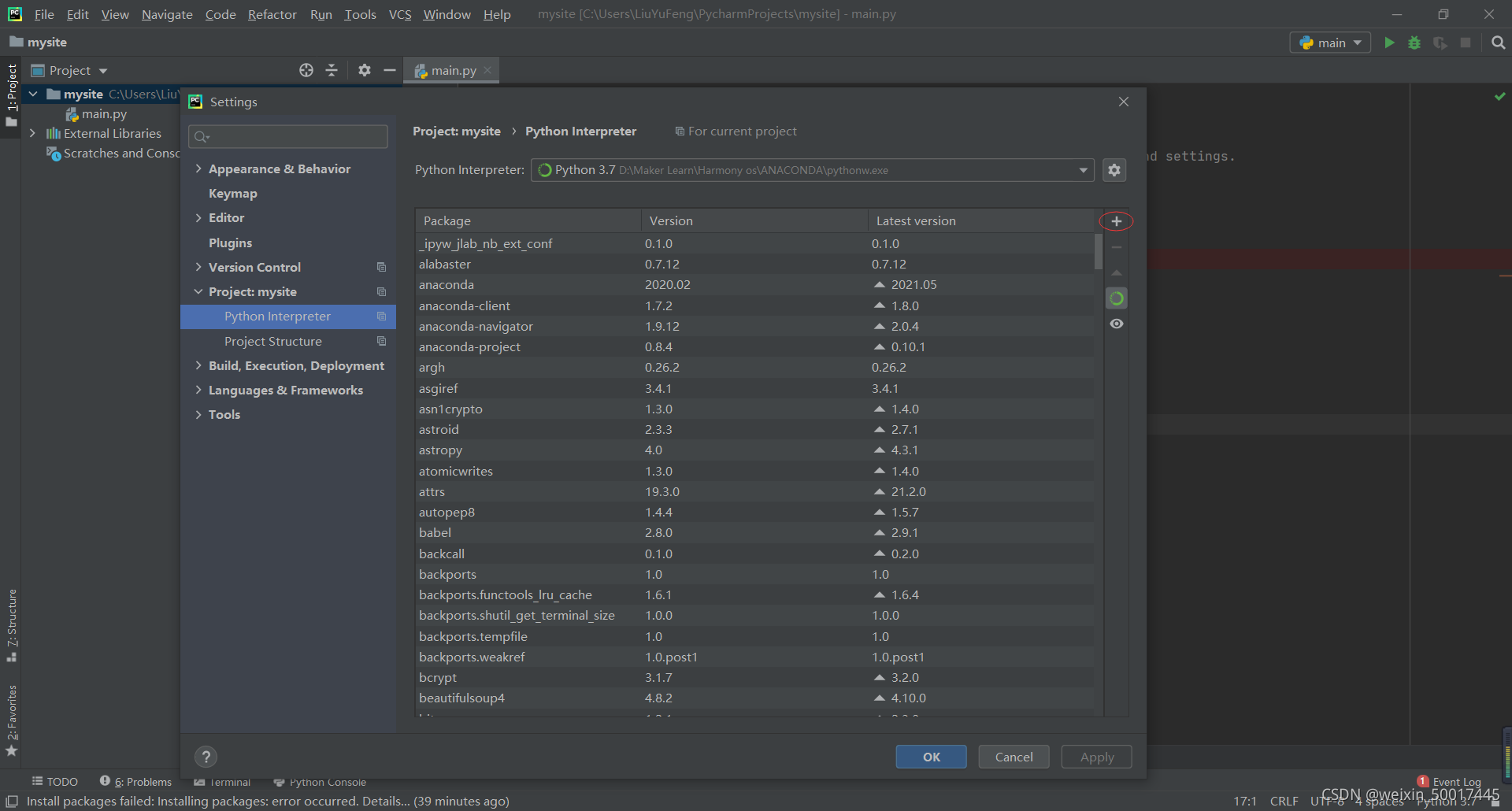Switch to the main.py editor tab
Screen dimensions: 1512x811
pyautogui.click(x=453, y=70)
